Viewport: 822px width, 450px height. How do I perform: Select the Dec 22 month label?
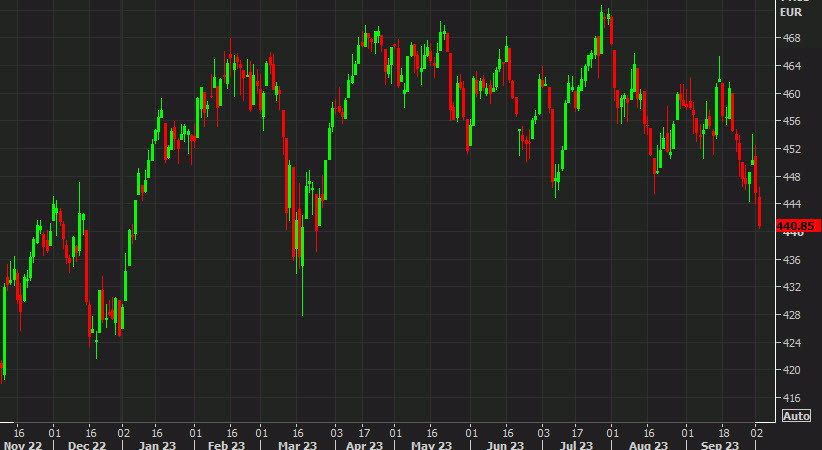pyautogui.click(x=87, y=445)
